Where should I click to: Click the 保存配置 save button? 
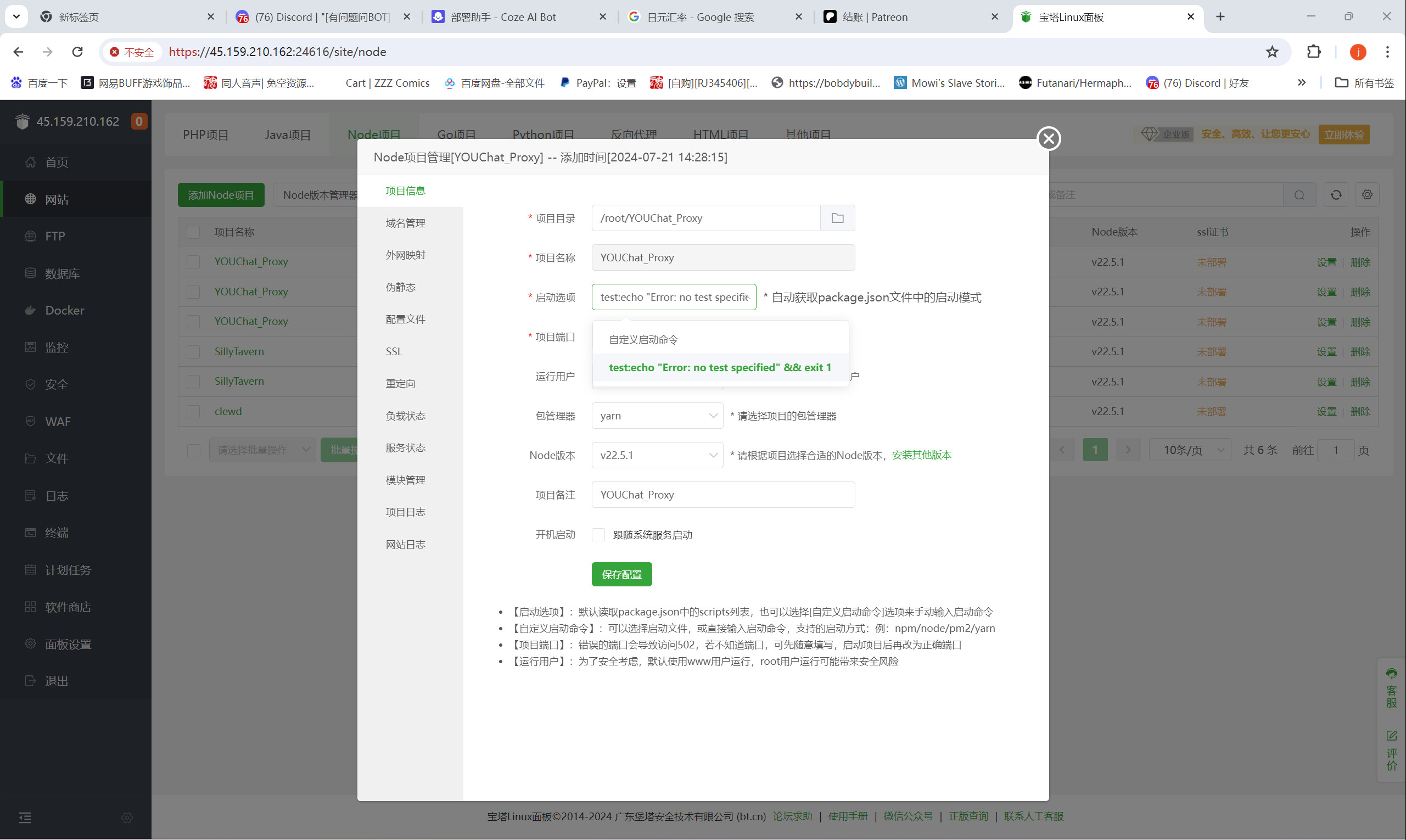(x=621, y=574)
